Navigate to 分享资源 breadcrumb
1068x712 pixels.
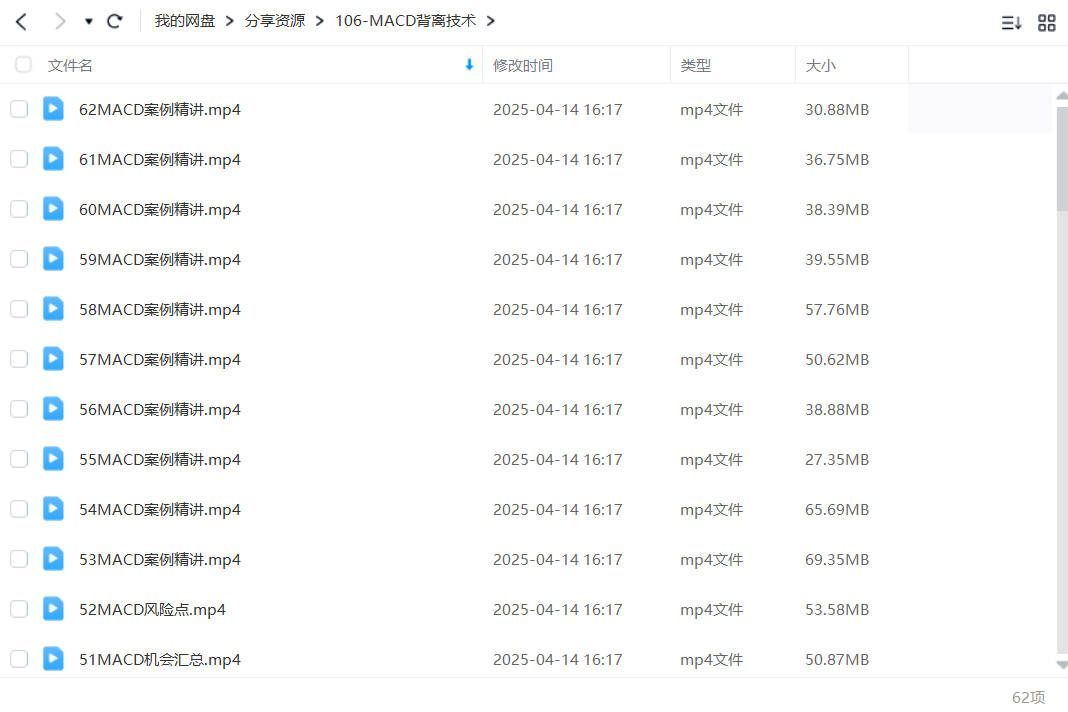click(x=275, y=21)
